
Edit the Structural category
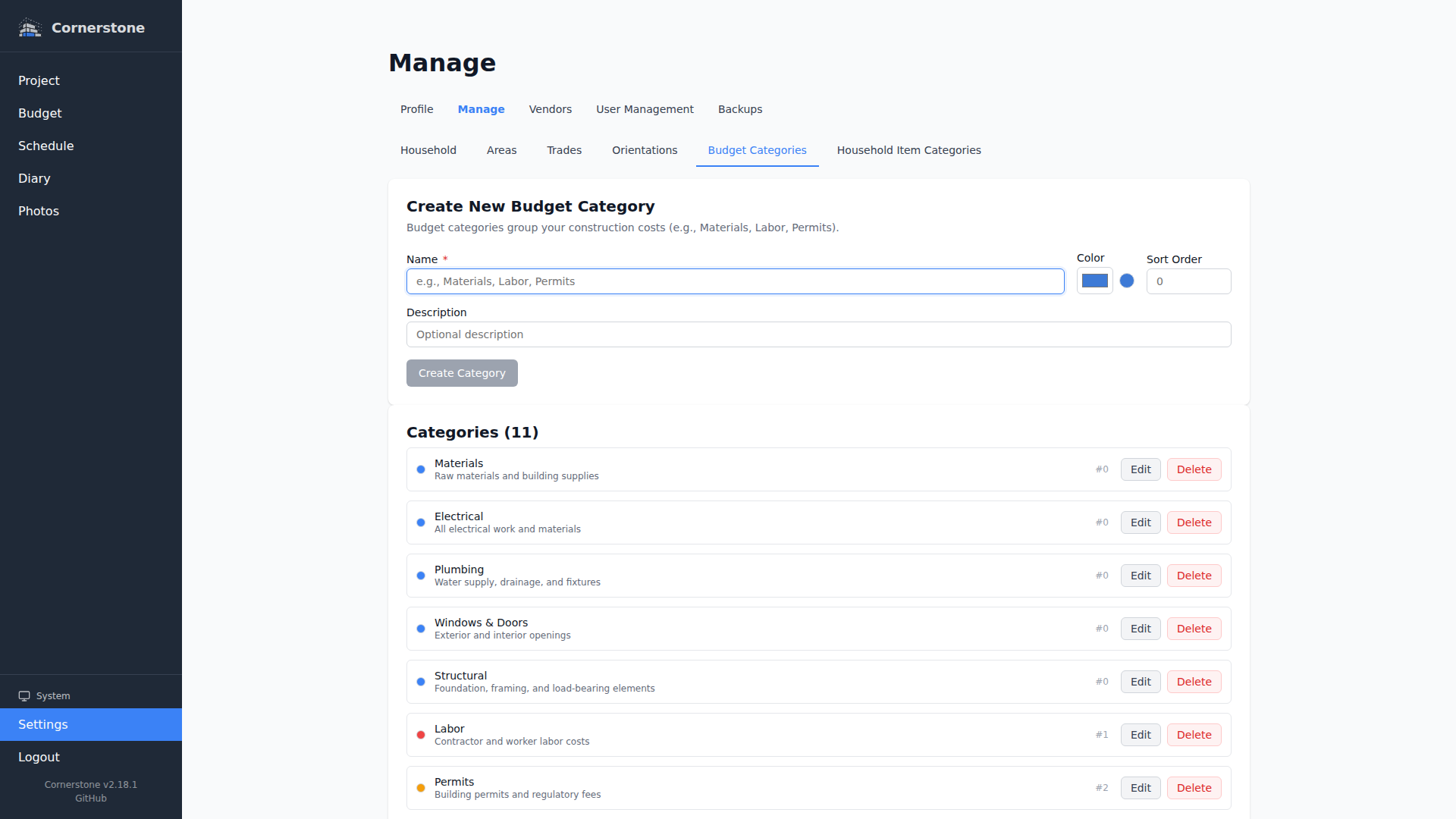point(1141,682)
